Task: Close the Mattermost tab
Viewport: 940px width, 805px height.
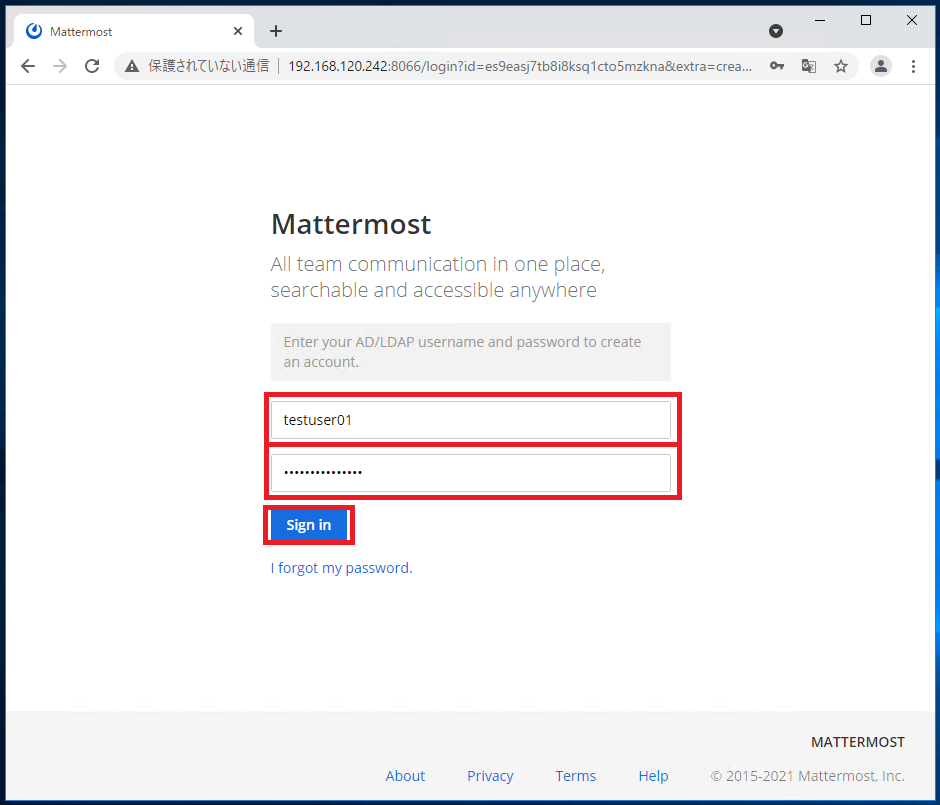Action: [x=238, y=31]
